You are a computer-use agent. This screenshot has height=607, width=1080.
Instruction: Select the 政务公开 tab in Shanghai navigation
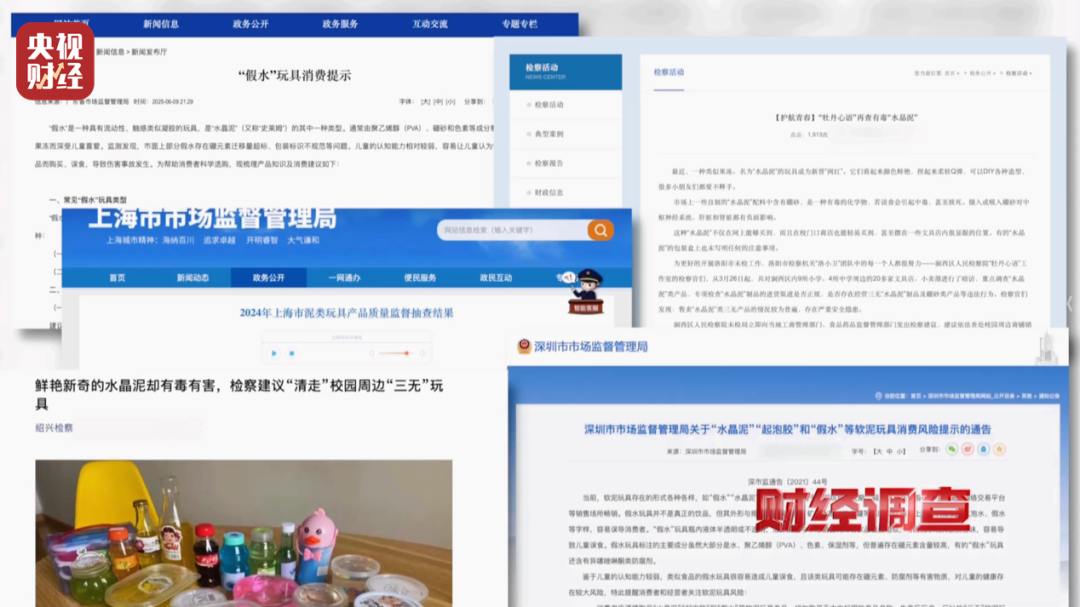(x=271, y=279)
